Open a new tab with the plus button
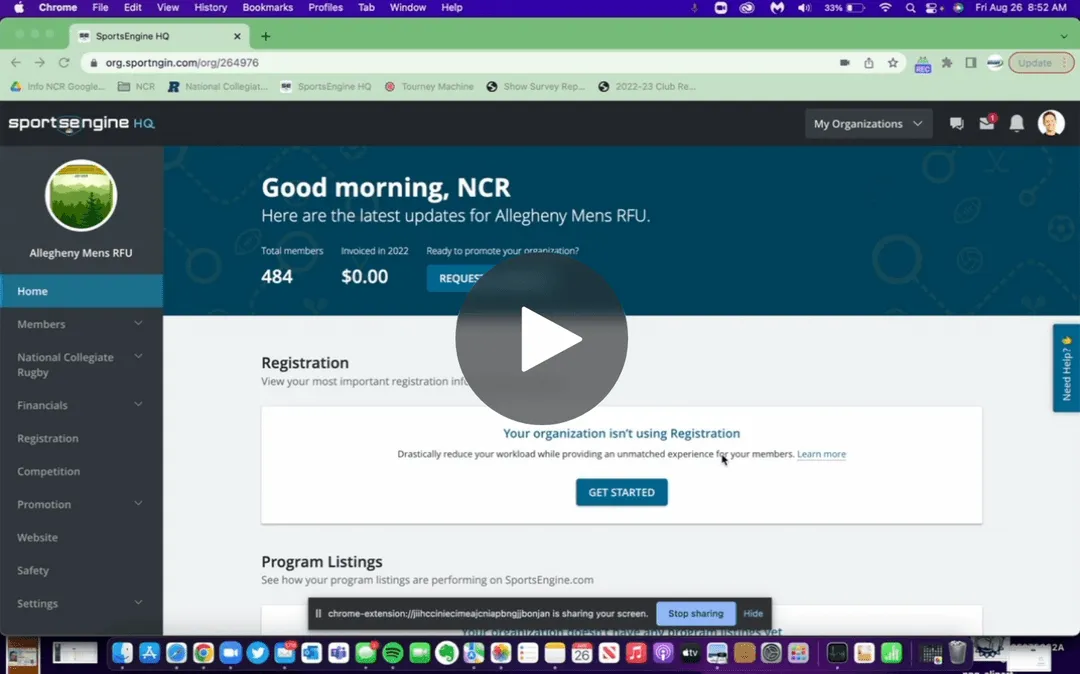 tap(265, 36)
